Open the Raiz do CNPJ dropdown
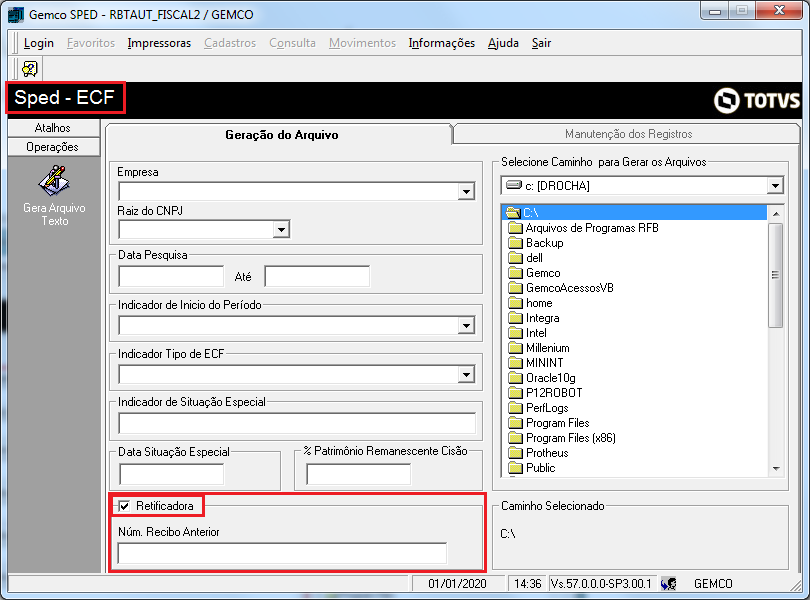This screenshot has width=810, height=601. tap(281, 229)
